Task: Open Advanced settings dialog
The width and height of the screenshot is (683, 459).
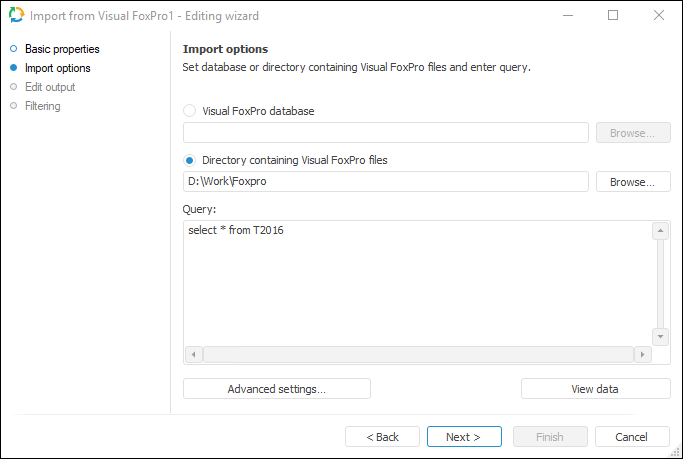Action: tap(277, 389)
